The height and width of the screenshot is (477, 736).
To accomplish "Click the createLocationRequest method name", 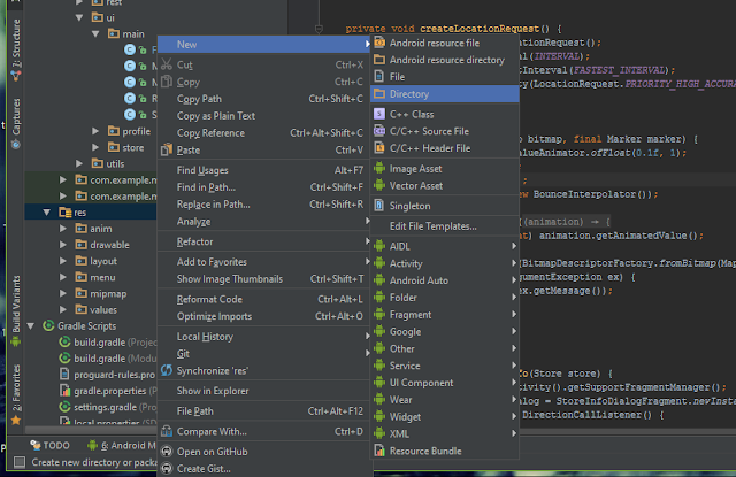I will point(479,28).
